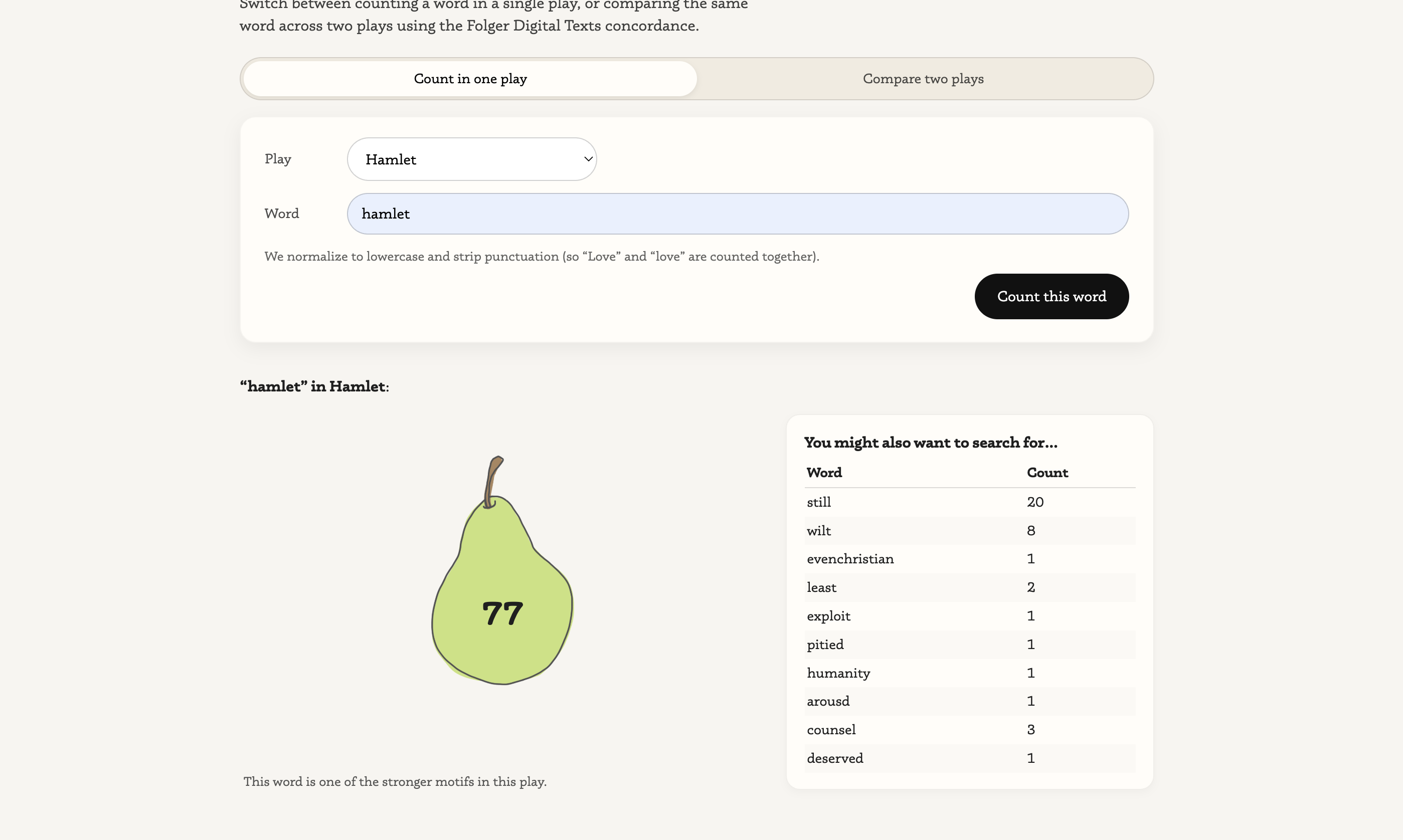Switch to Compare two plays tab
The image size is (1403, 840).
923,79
